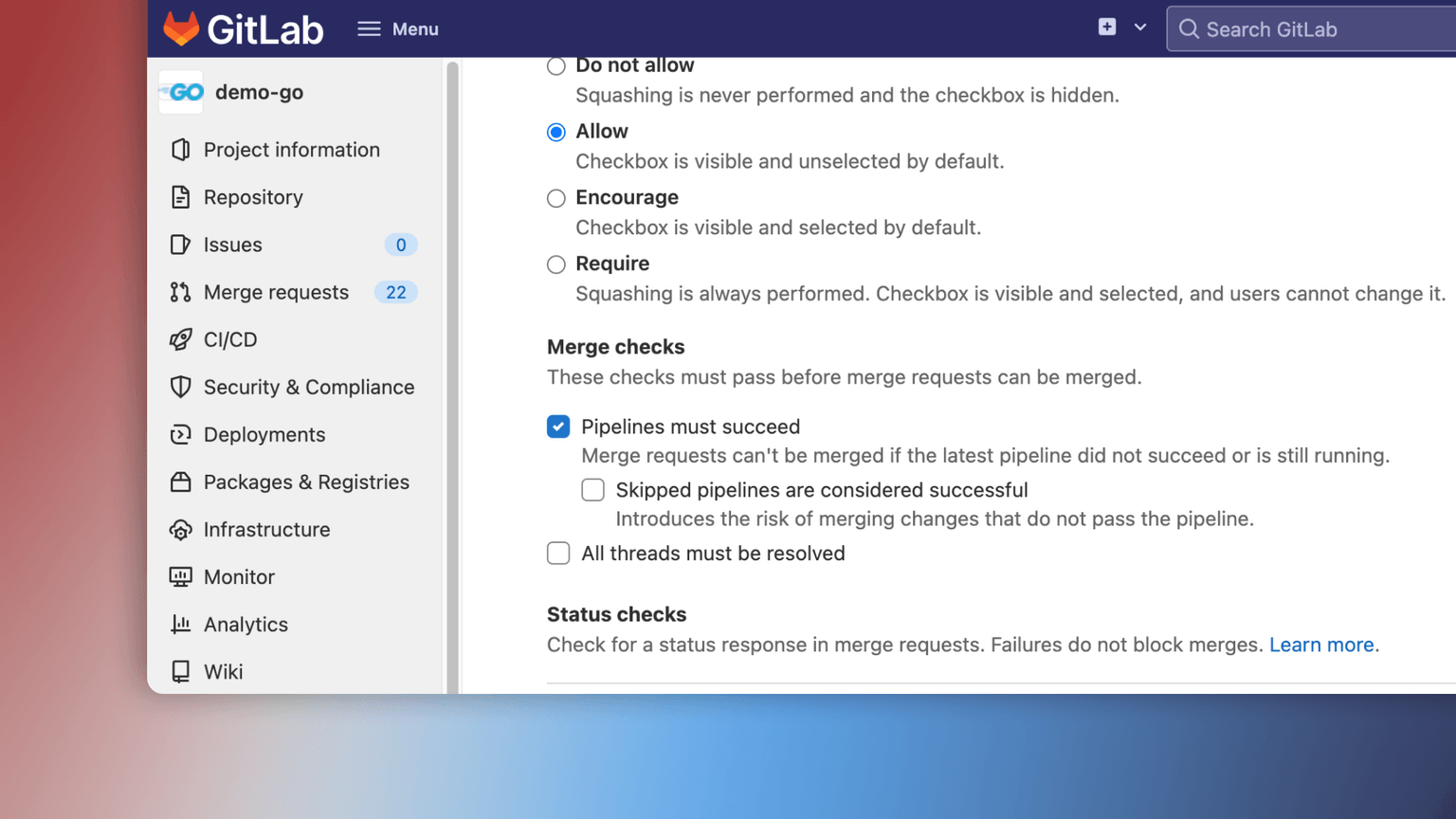Screen dimensions: 1456x819
Task: Open the Status checks Learn more link
Action: pyautogui.click(x=1321, y=645)
